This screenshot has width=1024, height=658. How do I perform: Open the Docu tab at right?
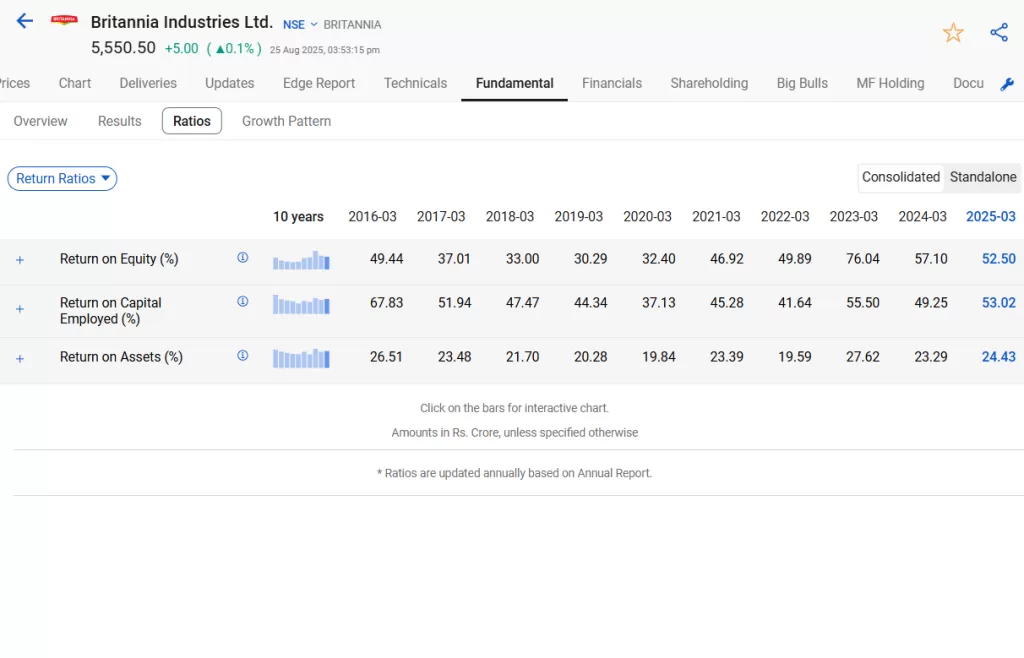[x=968, y=84]
